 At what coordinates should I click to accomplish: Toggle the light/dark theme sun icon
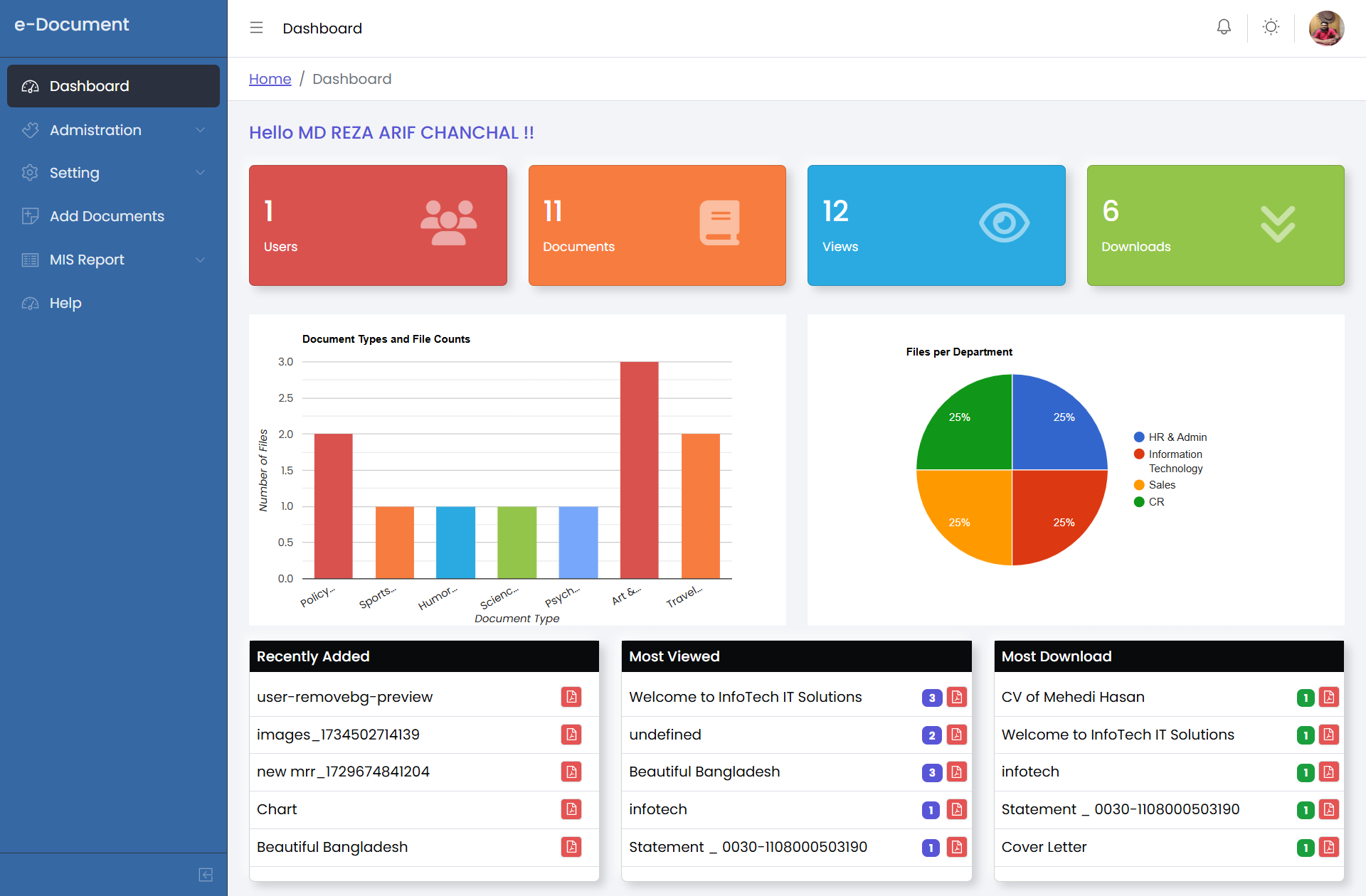tap(1271, 28)
